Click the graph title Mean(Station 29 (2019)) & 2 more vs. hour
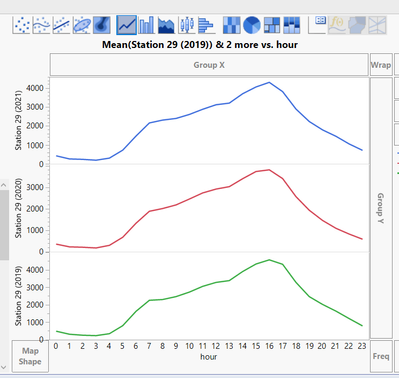 (200, 45)
